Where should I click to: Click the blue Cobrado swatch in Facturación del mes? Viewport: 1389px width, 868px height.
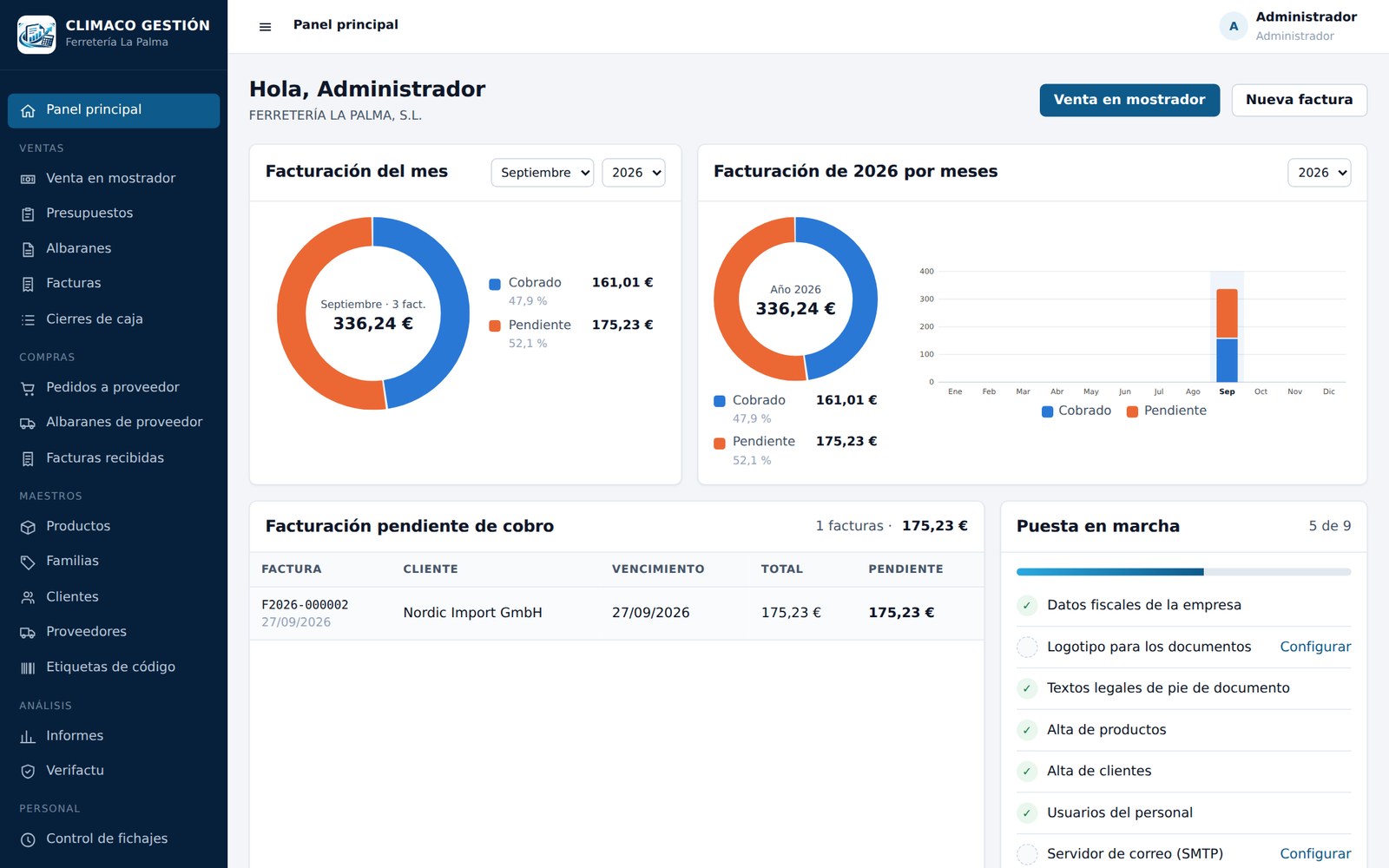pyautogui.click(x=495, y=284)
